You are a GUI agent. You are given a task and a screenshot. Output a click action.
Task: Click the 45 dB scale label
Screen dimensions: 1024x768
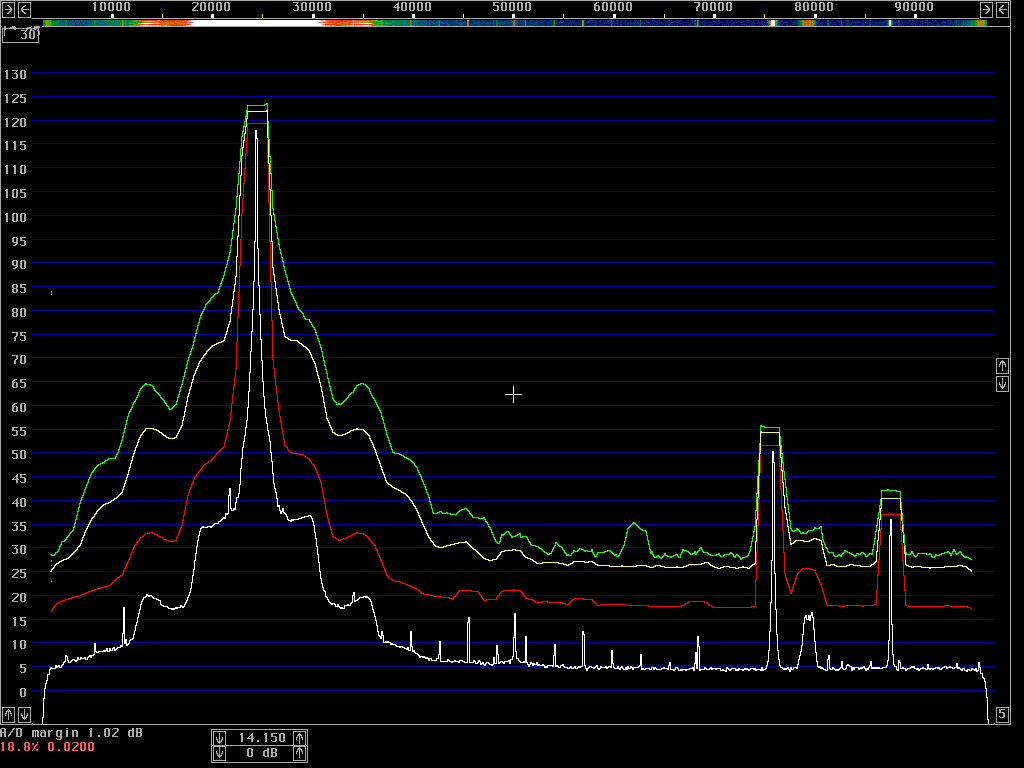click(x=19, y=479)
